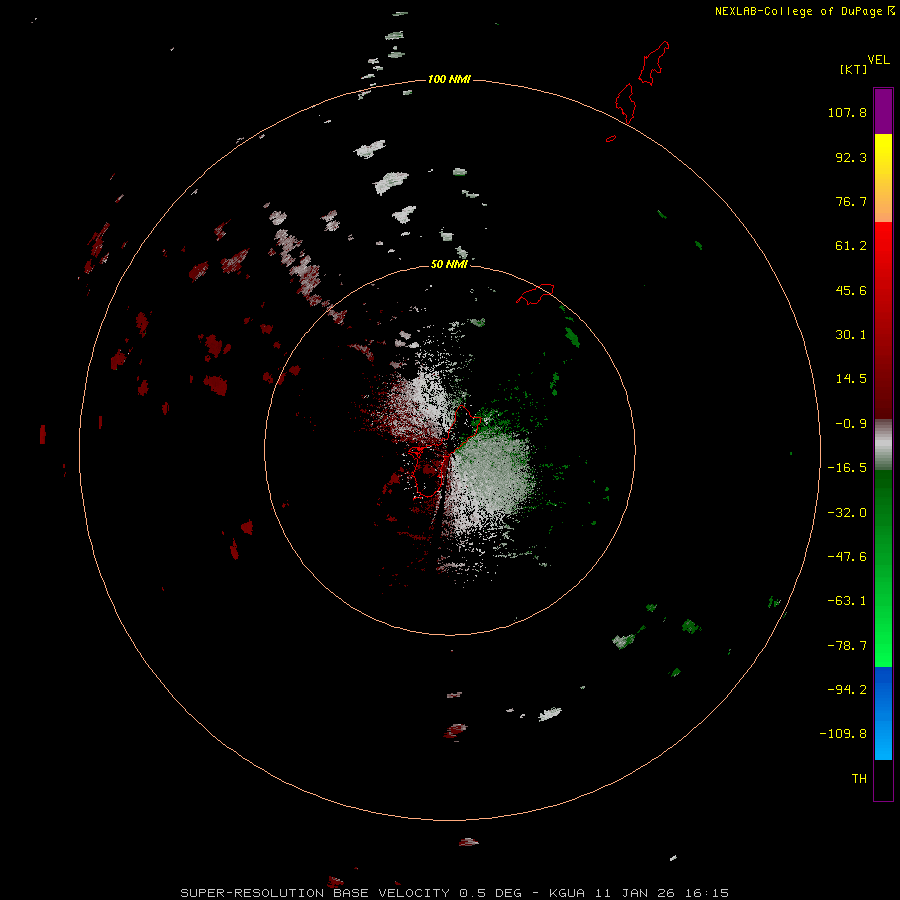The height and width of the screenshot is (900, 900).
Task: Click the 14.5 value on the velocity scale
Action: (x=851, y=379)
